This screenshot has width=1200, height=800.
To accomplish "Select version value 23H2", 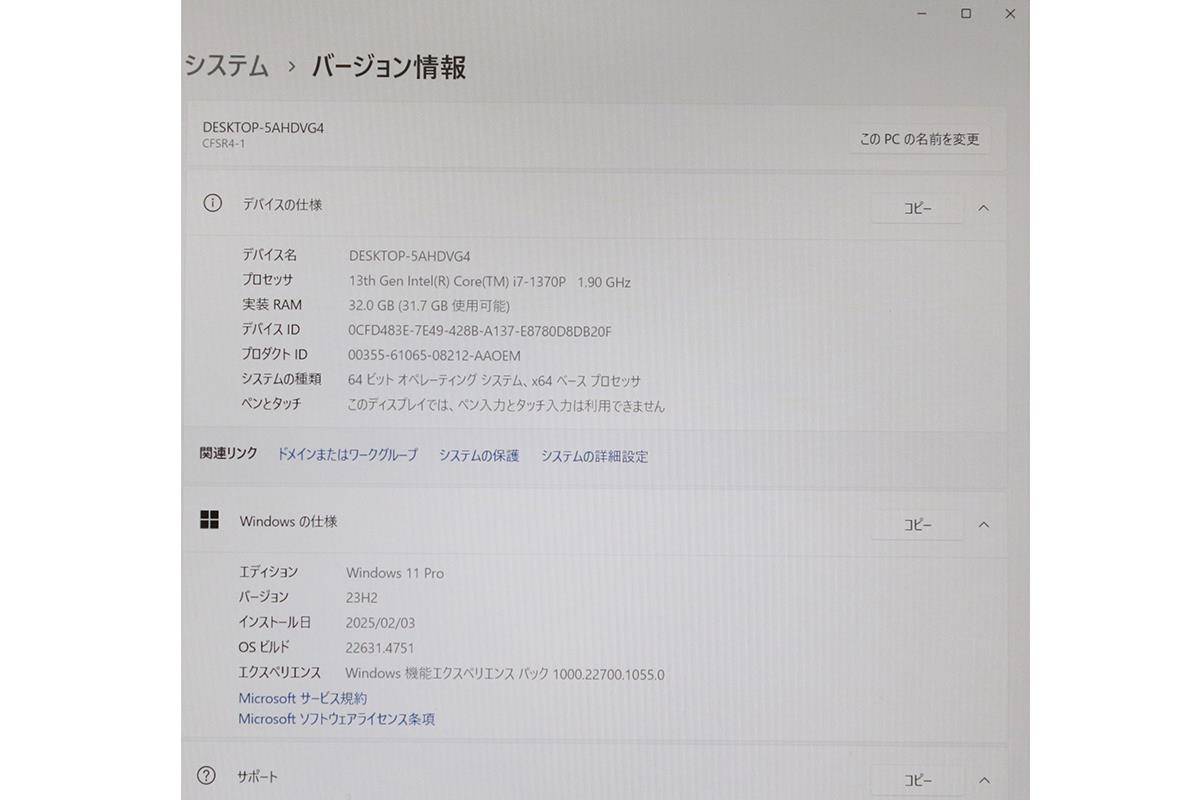I will point(362,597).
